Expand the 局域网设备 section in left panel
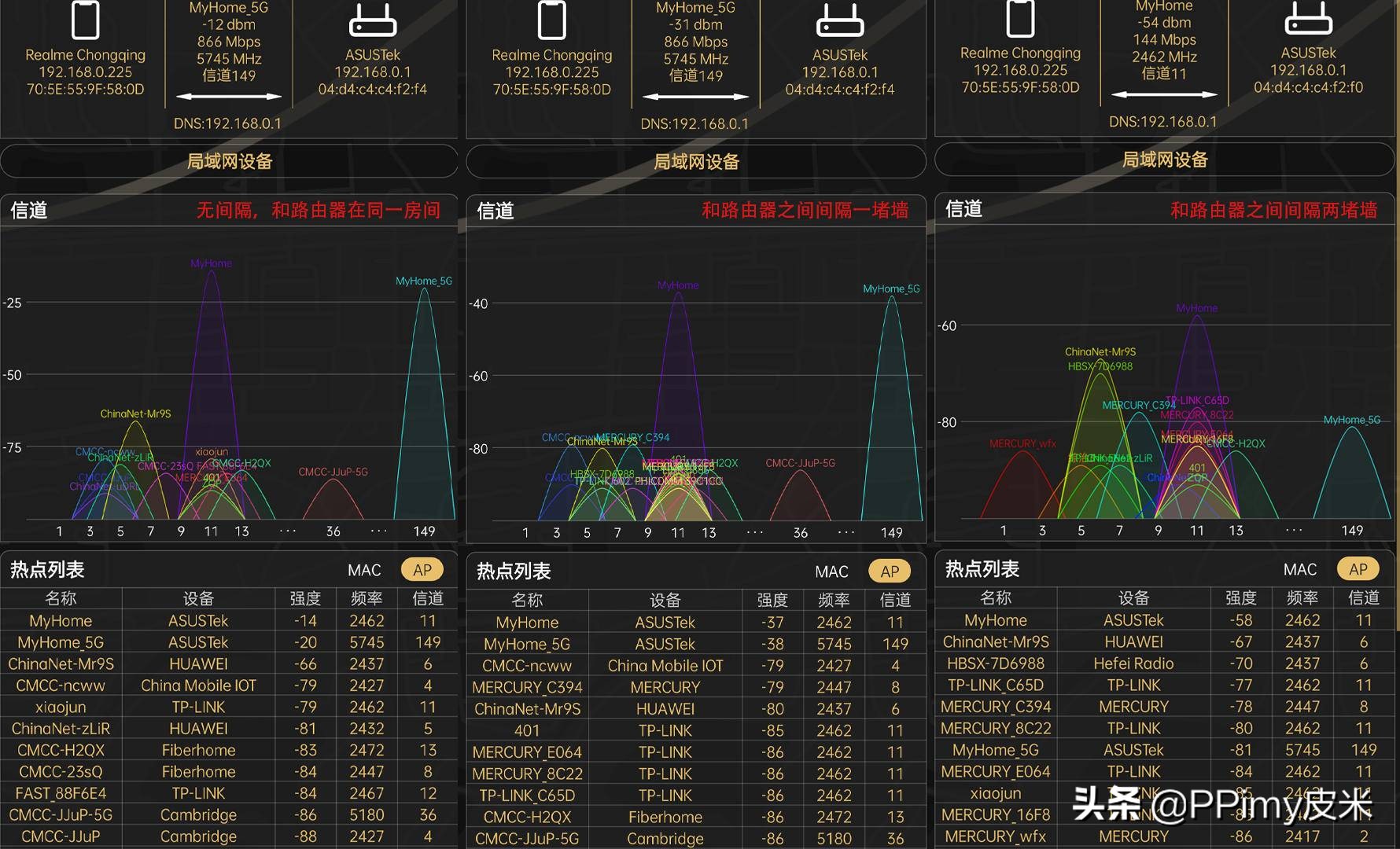Screen dimensions: 1400x849 pyautogui.click(x=229, y=162)
